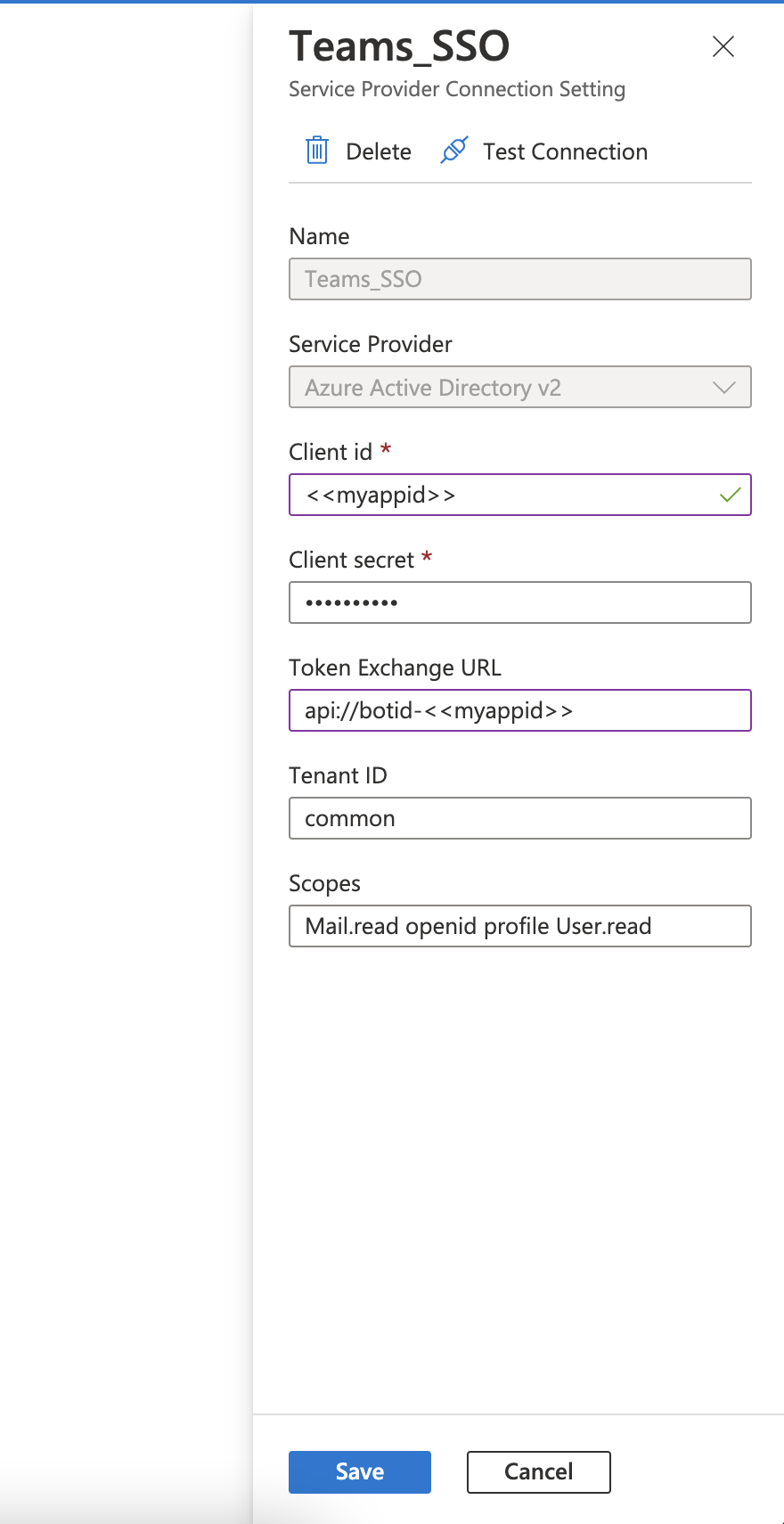
Task: Click into the Client id field
Action: point(508,495)
